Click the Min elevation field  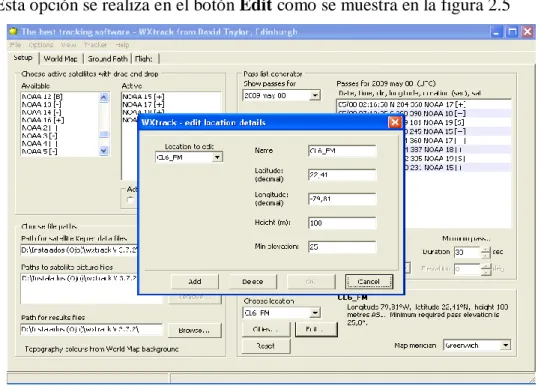point(342,247)
